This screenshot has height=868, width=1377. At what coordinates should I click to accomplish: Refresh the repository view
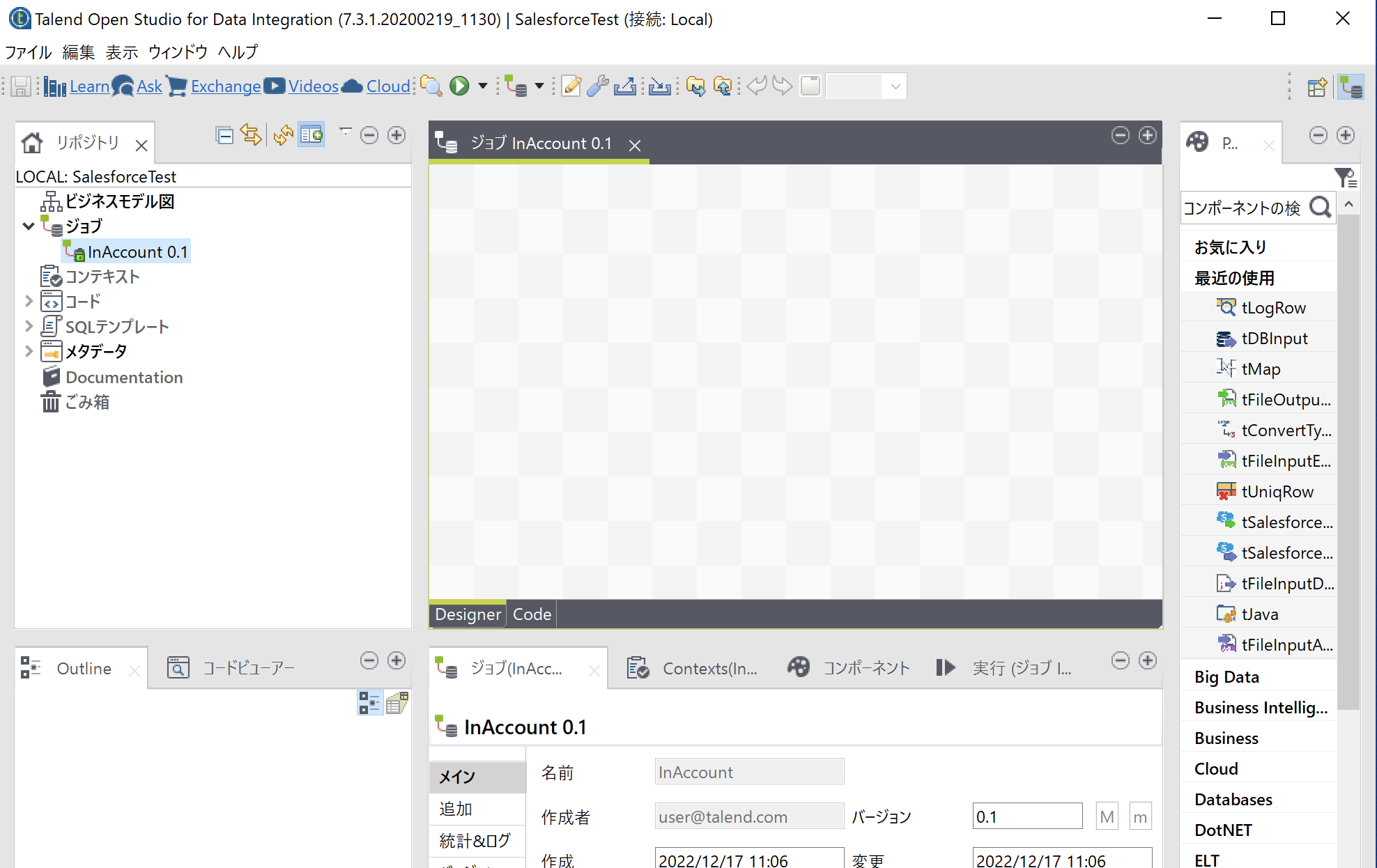point(282,134)
